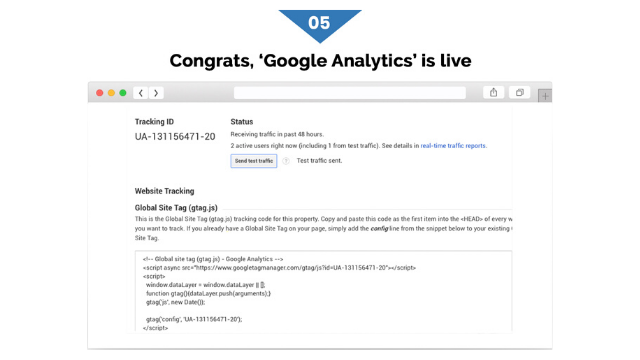
Task: Click the browser forward arrow
Action: coord(156,93)
